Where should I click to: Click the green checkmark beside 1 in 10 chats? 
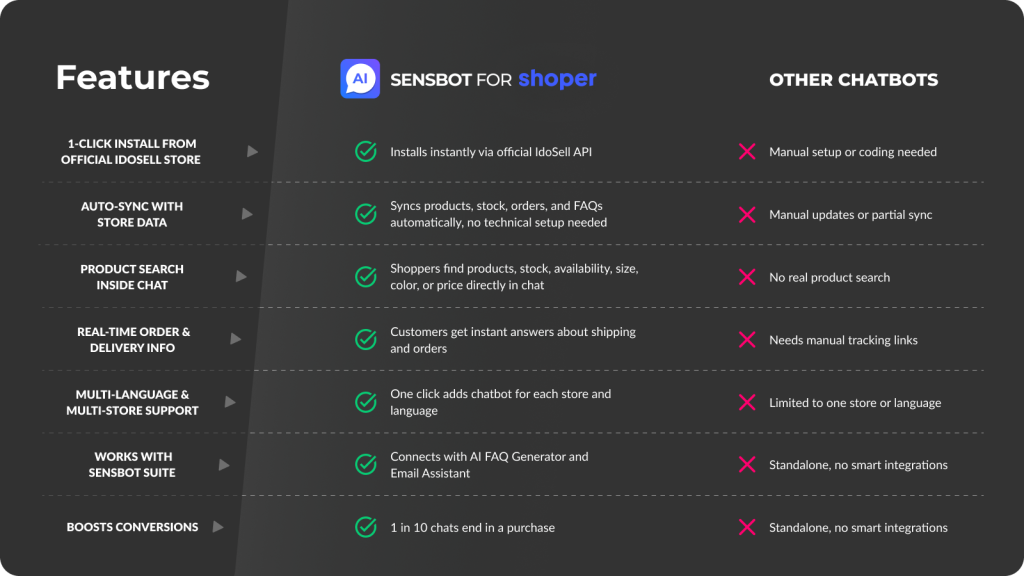coord(366,527)
